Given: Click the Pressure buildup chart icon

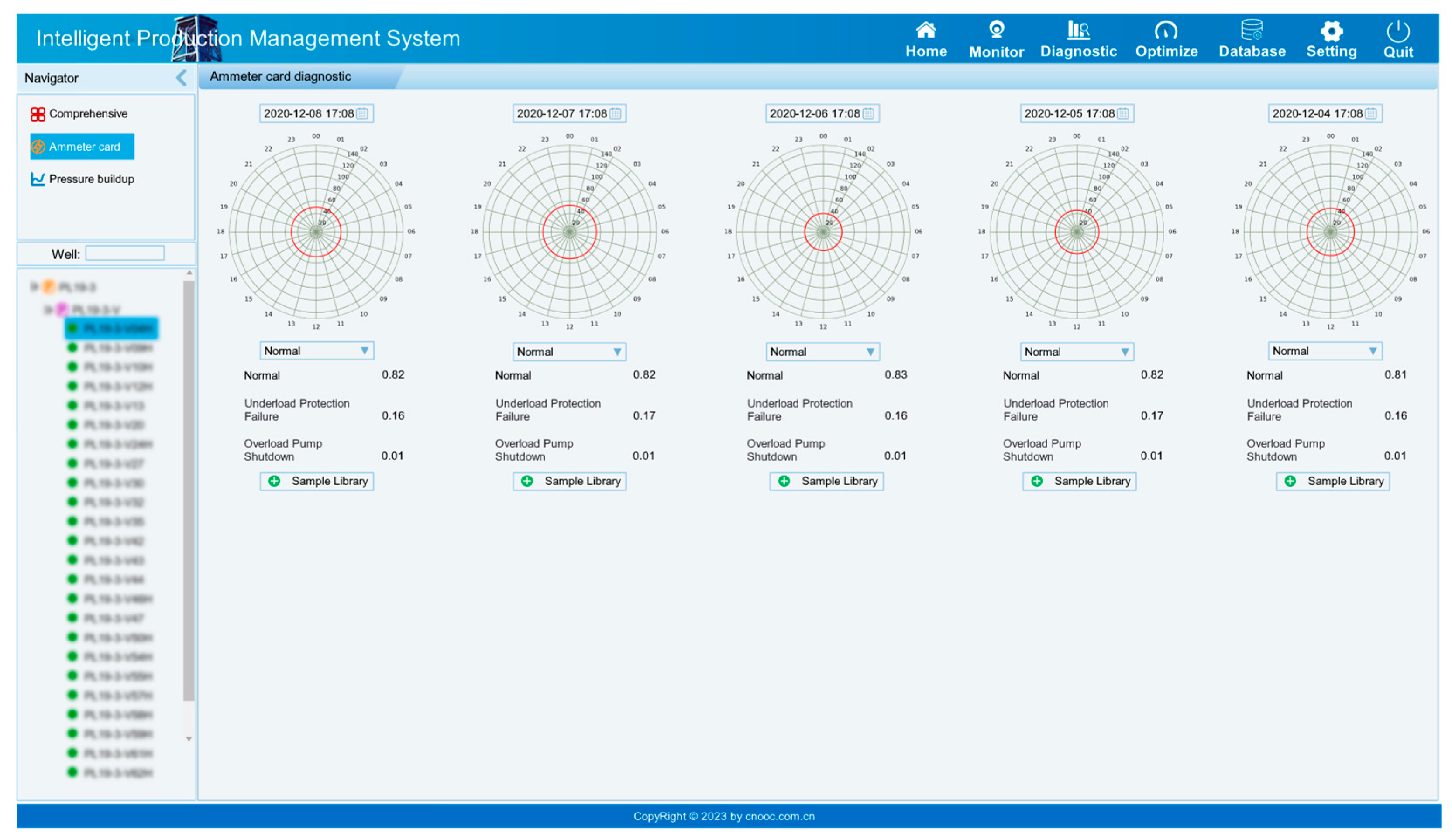Looking at the screenshot, I should pos(38,179).
